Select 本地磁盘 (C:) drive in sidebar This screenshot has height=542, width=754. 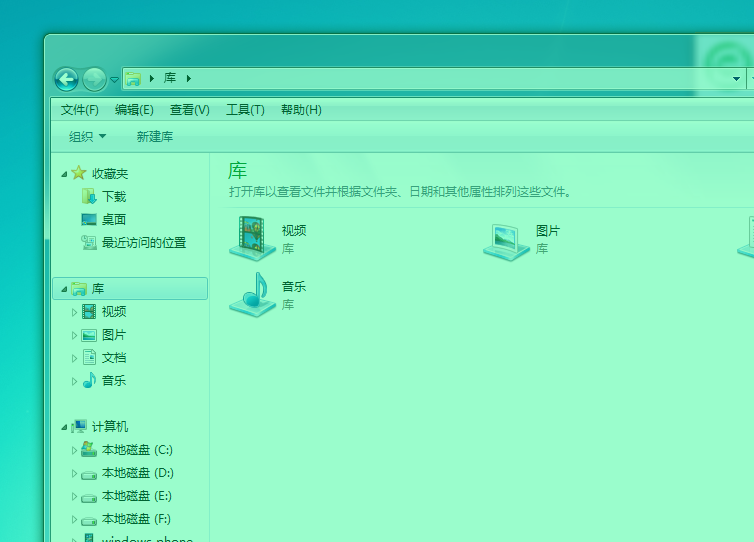[136, 450]
